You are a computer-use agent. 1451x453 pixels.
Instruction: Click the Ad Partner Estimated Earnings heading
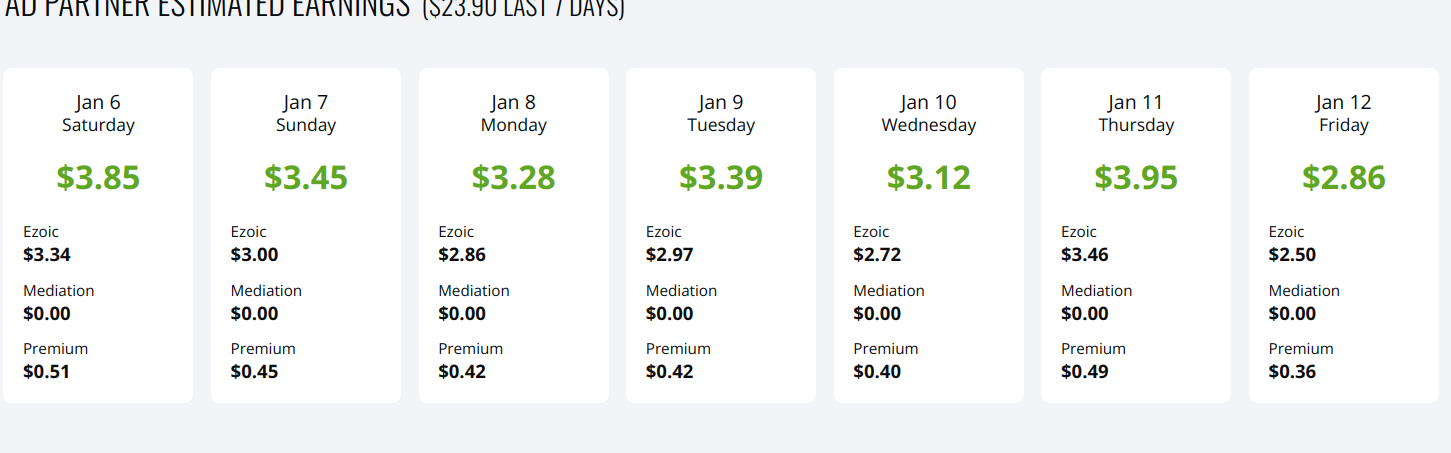[x=207, y=8]
